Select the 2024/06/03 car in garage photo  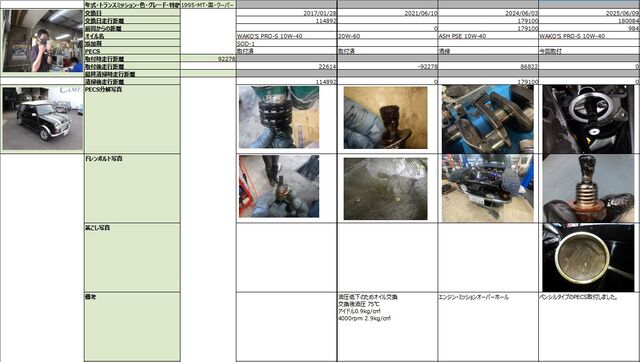[x=487, y=188]
